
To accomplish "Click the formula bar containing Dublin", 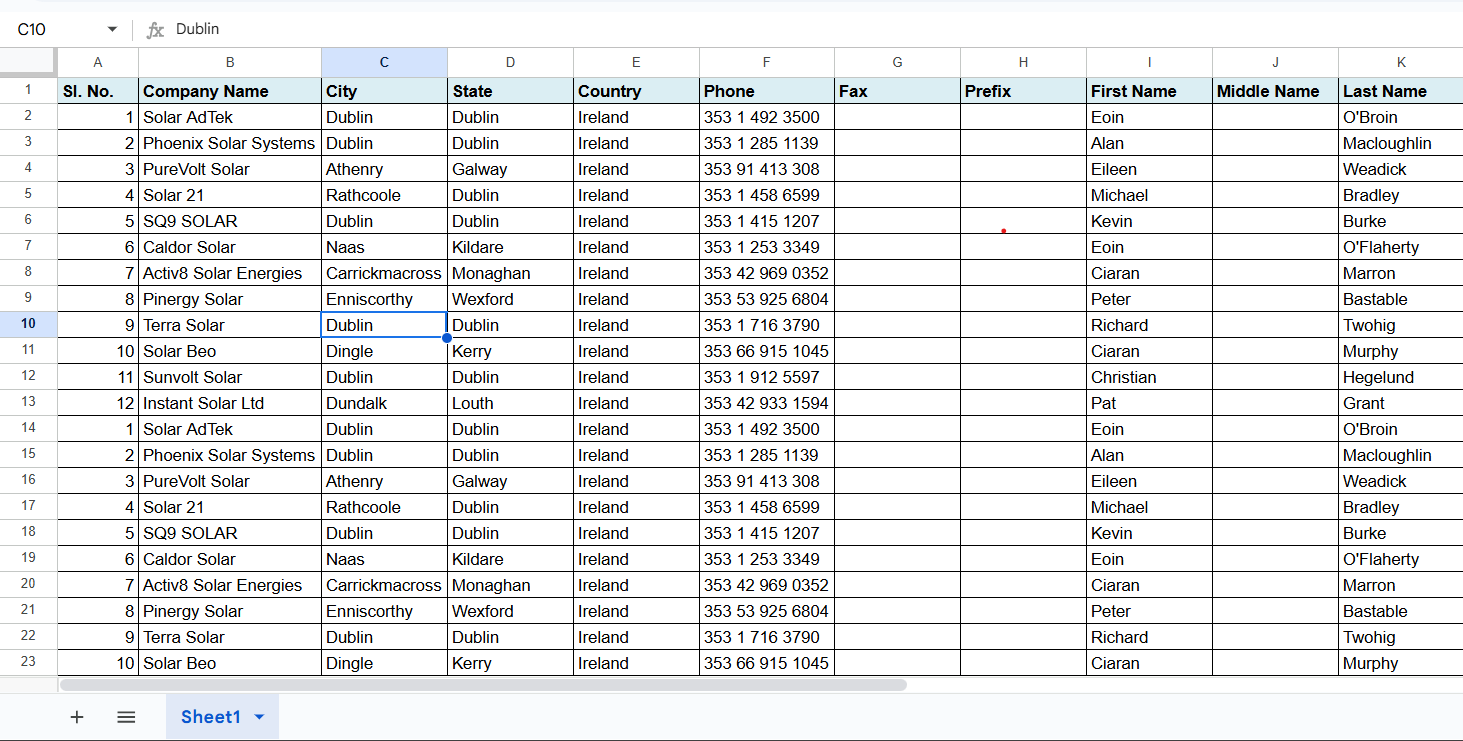I will pyautogui.click(x=800, y=30).
